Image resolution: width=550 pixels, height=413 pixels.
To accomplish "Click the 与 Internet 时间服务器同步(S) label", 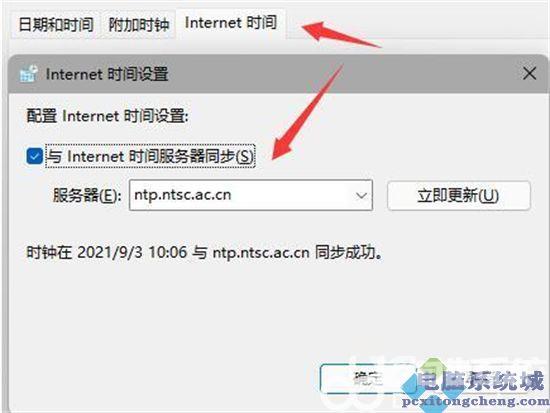I will (x=150, y=156).
